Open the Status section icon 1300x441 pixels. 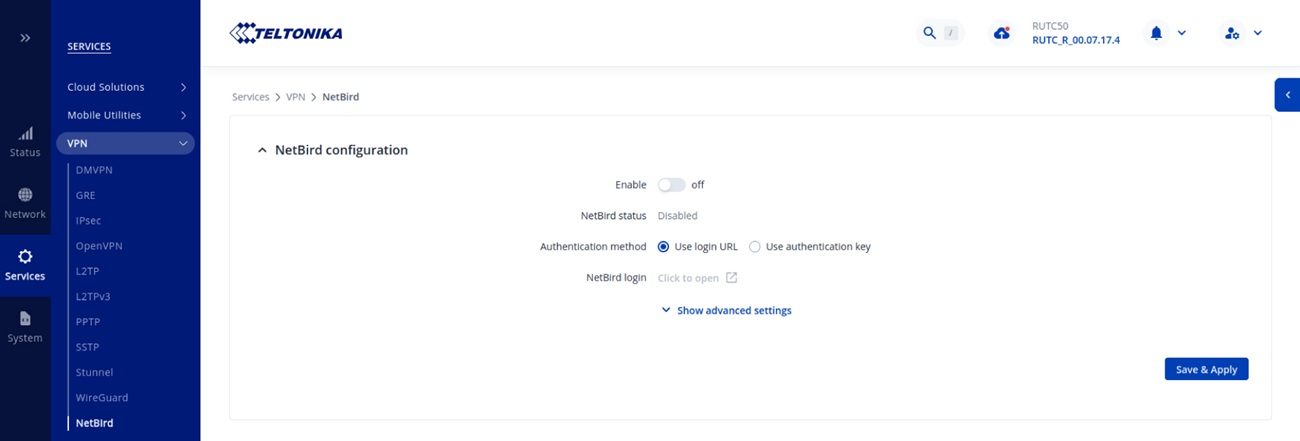click(25, 141)
